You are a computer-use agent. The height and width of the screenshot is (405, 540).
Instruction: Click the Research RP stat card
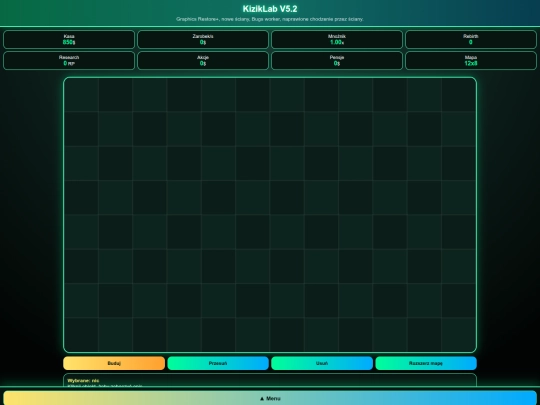coord(69,61)
